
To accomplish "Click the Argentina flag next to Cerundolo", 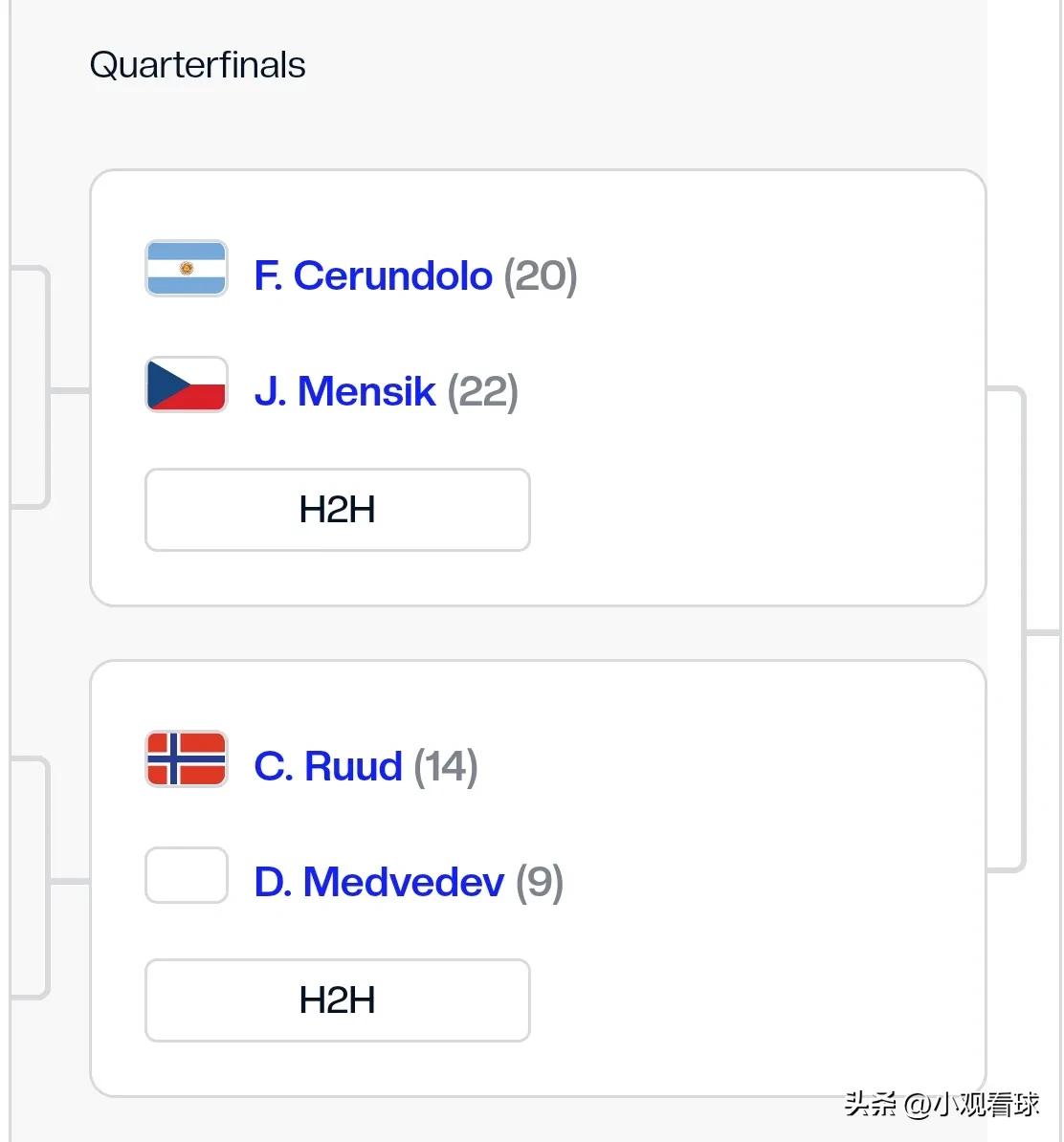I will 187,268.
